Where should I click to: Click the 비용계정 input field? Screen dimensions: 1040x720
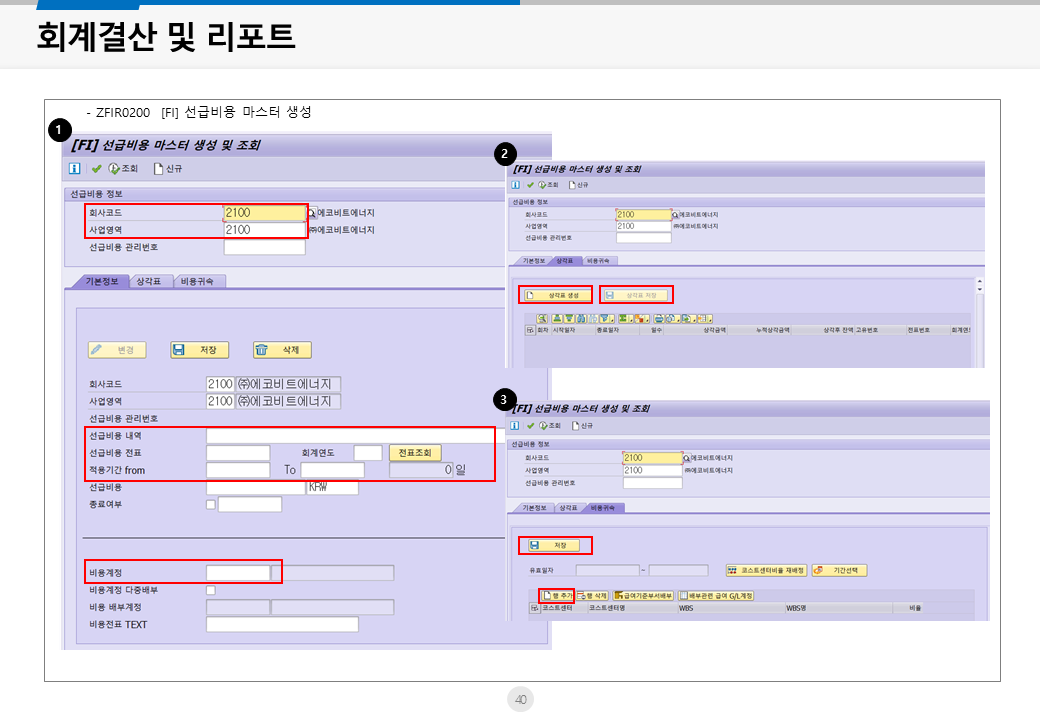tap(237, 573)
